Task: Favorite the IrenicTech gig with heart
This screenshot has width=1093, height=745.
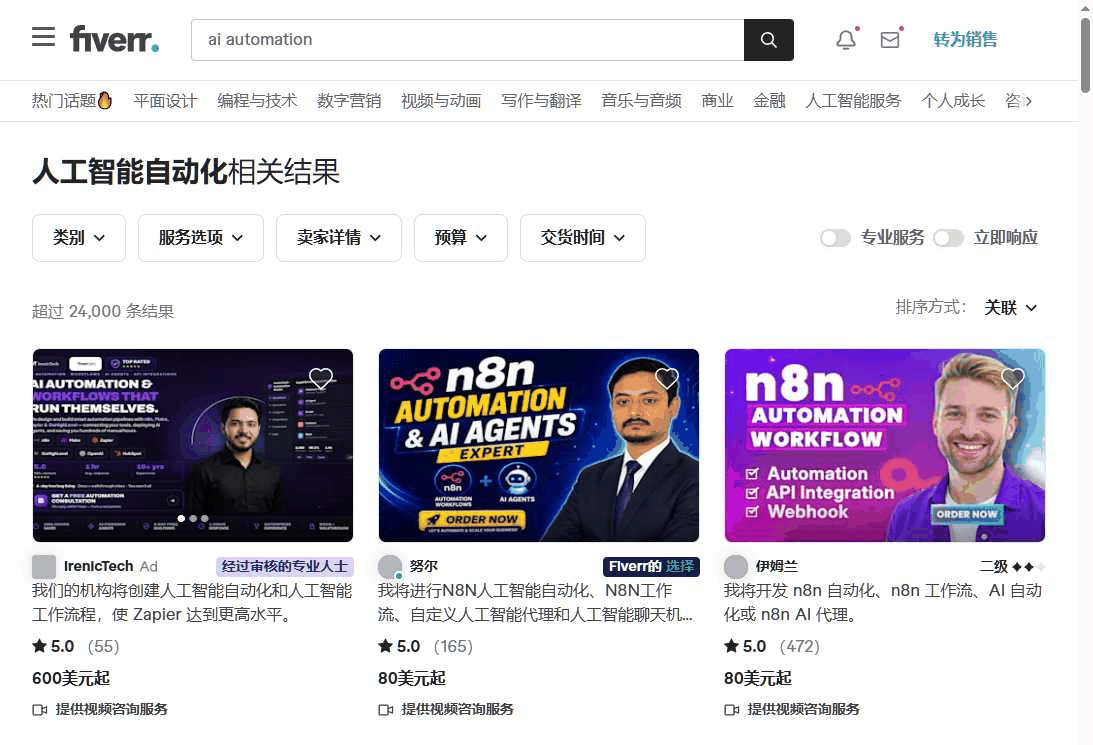Action: pos(321,378)
